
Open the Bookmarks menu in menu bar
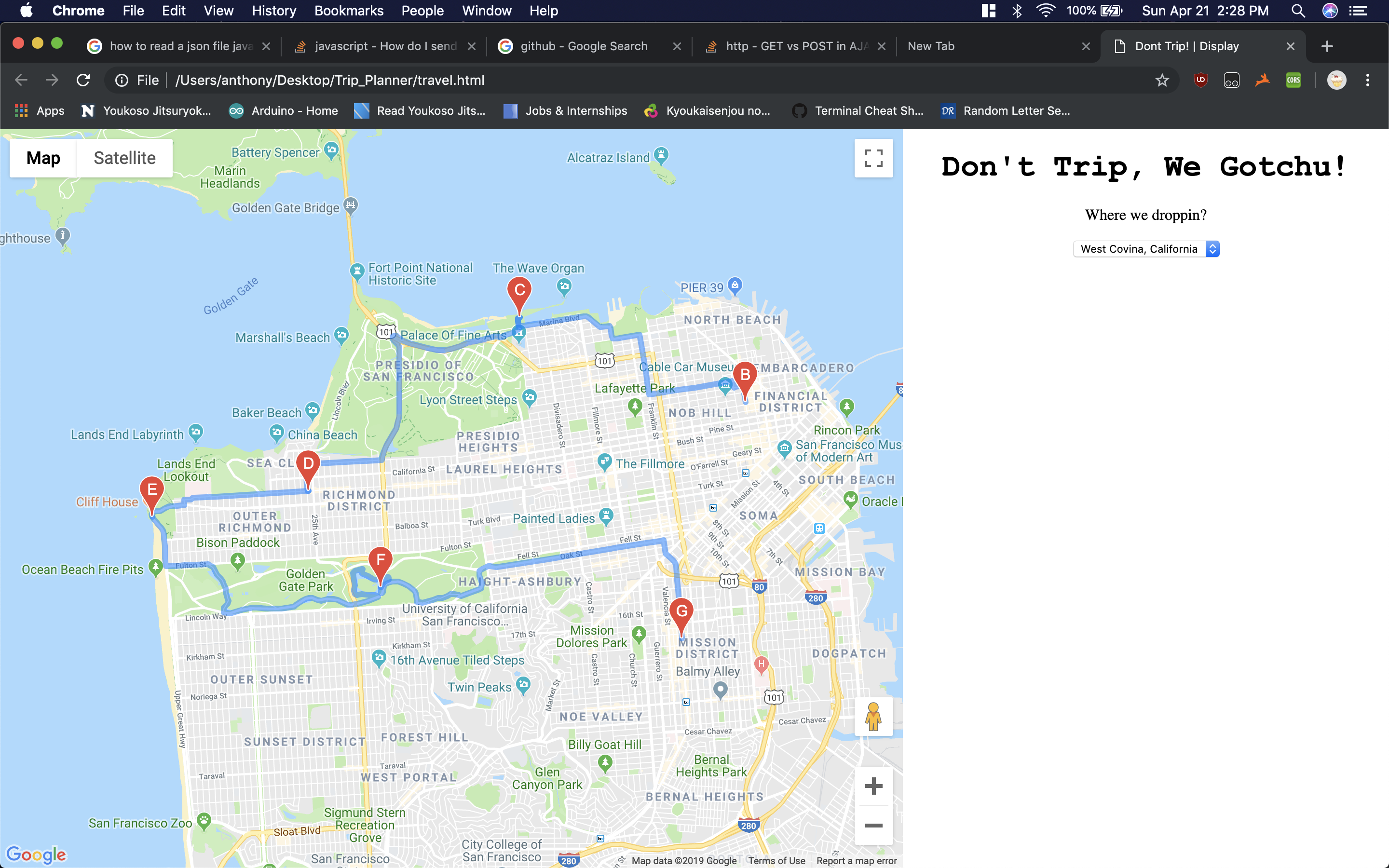pos(348,10)
